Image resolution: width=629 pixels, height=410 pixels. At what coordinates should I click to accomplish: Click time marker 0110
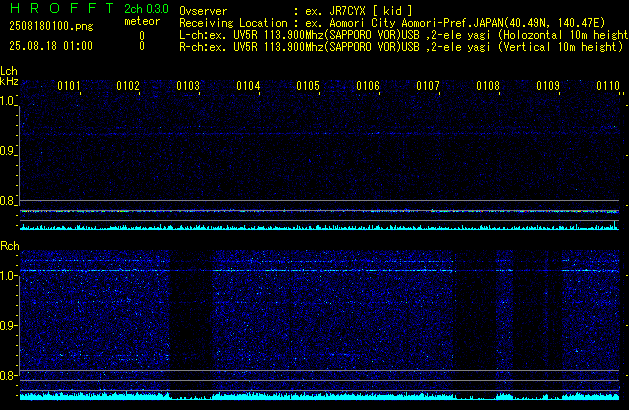click(608, 86)
